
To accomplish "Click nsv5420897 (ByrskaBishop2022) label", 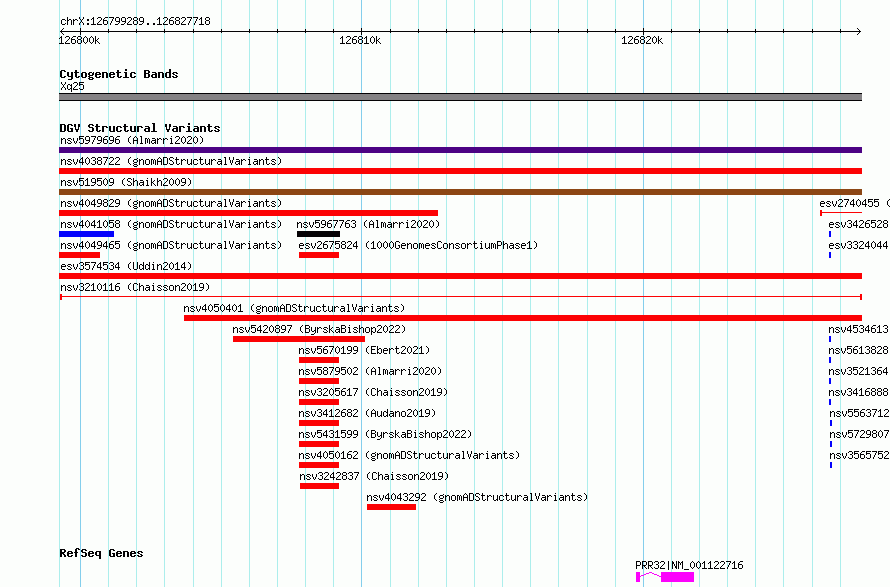I will point(319,329).
